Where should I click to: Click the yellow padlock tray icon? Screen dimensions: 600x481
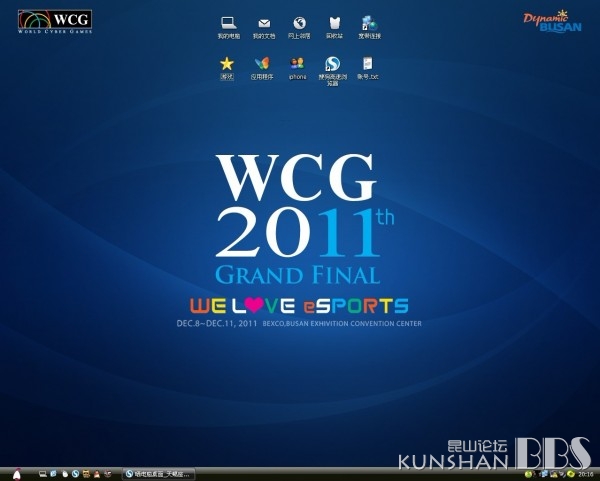554,474
